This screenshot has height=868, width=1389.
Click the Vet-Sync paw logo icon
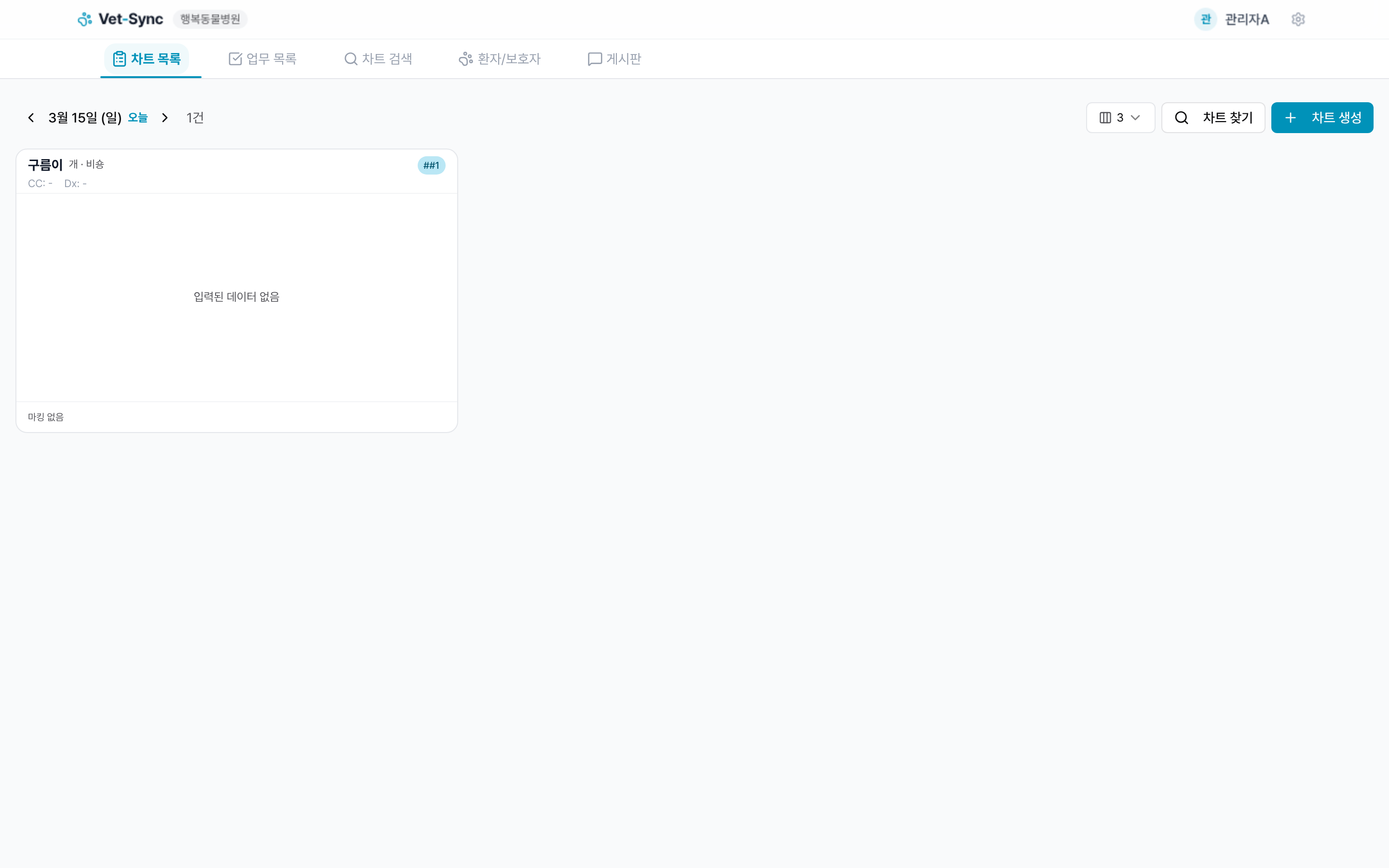(85, 19)
